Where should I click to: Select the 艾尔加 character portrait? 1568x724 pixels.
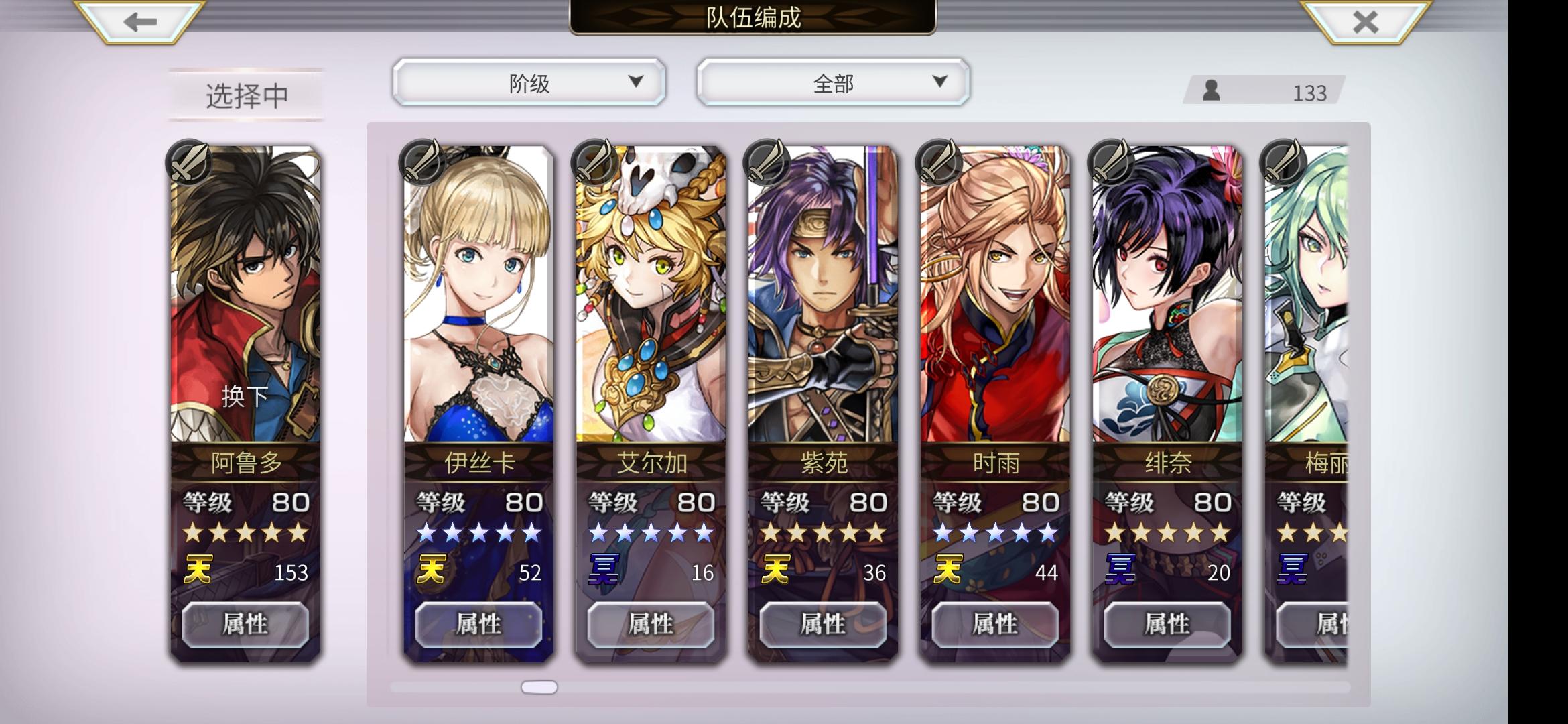(x=651, y=294)
